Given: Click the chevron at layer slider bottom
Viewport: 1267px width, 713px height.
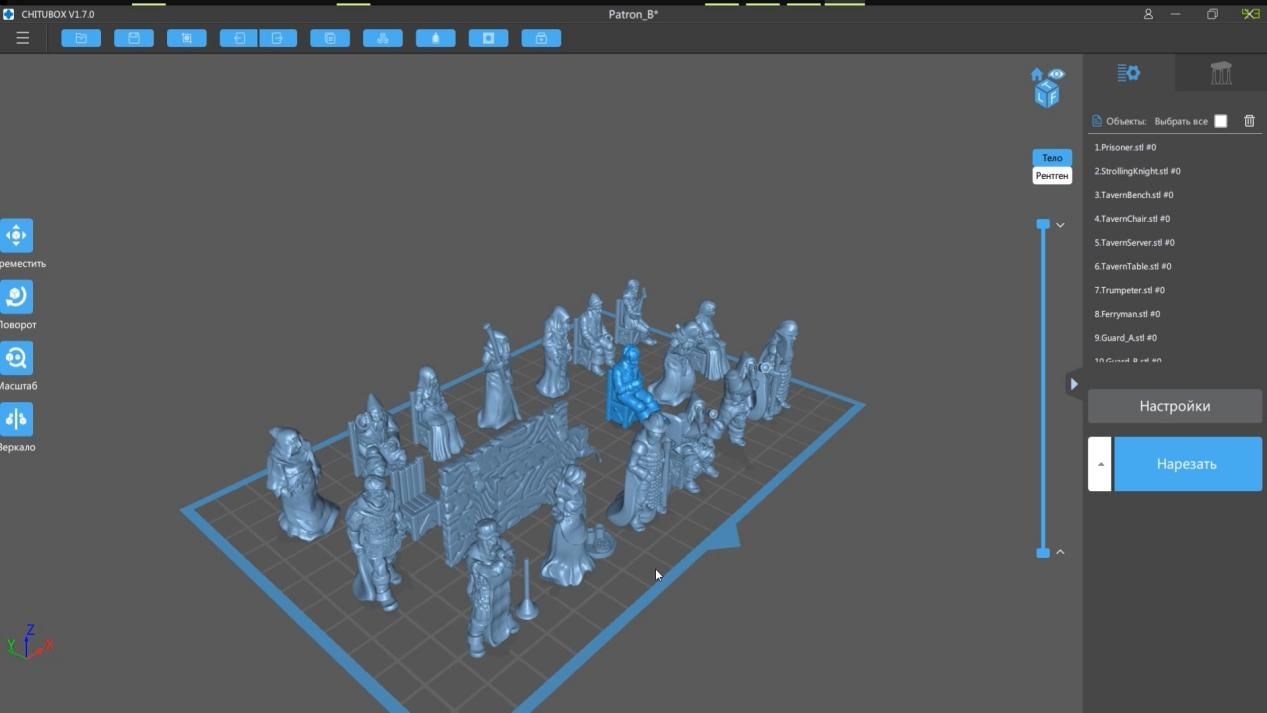Looking at the screenshot, I should point(1060,552).
